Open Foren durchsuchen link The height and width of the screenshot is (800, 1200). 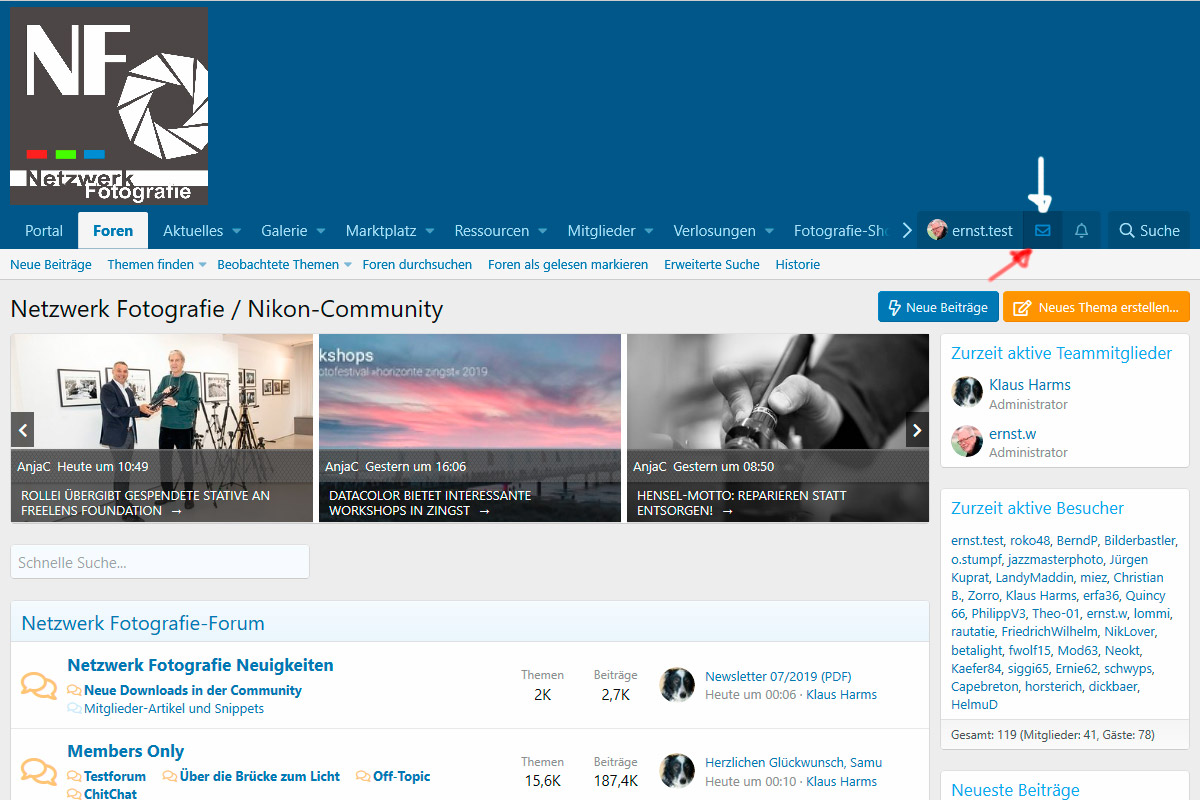tap(417, 265)
